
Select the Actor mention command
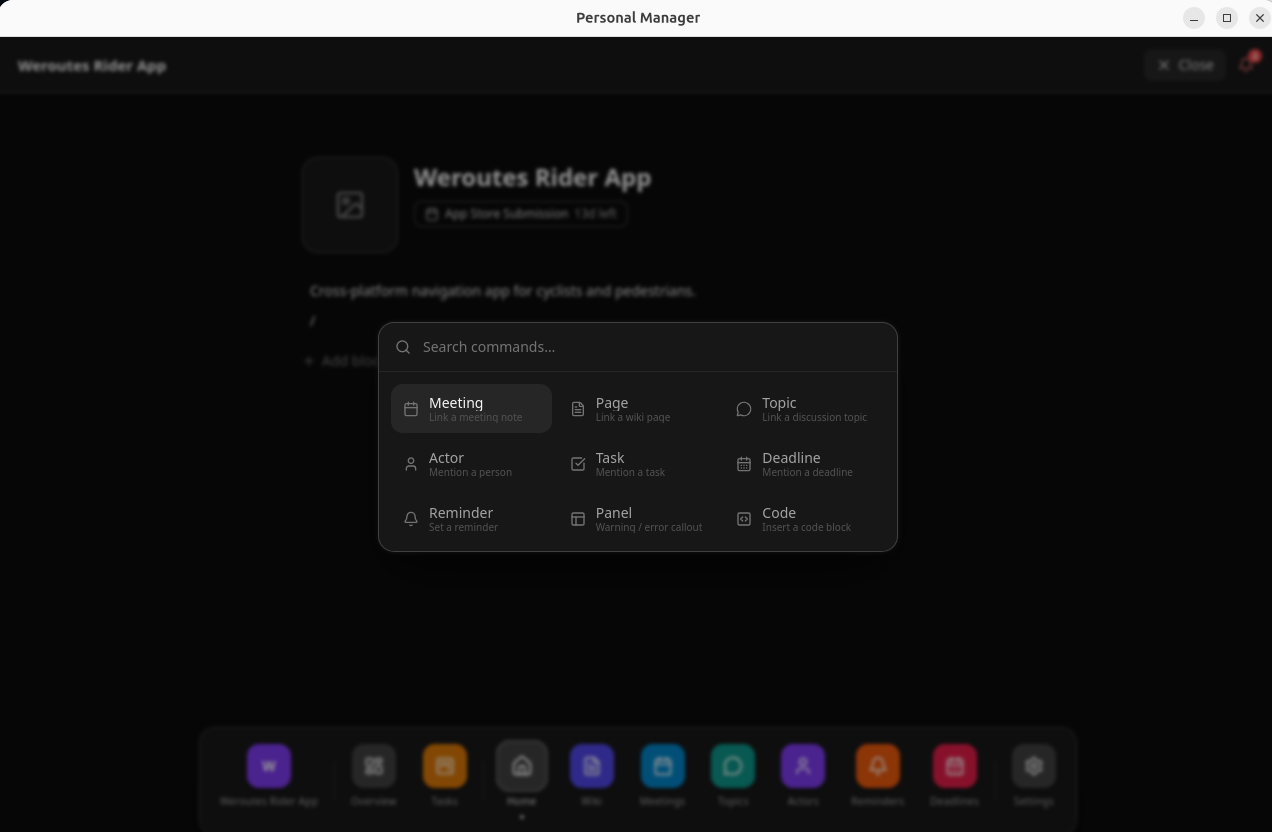point(471,463)
